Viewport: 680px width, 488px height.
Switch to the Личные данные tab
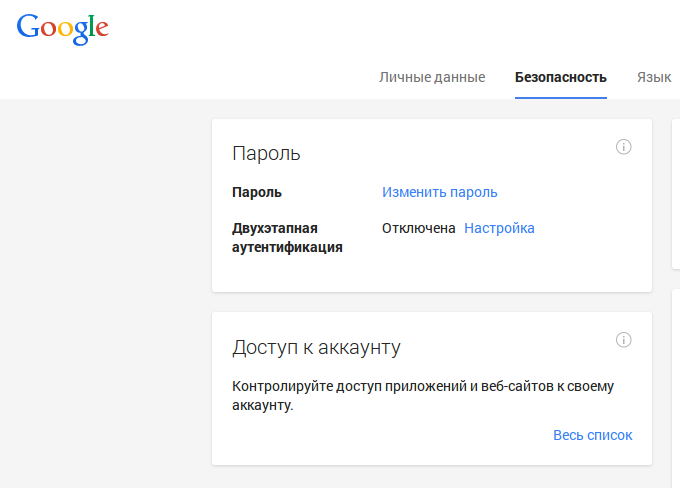point(432,77)
